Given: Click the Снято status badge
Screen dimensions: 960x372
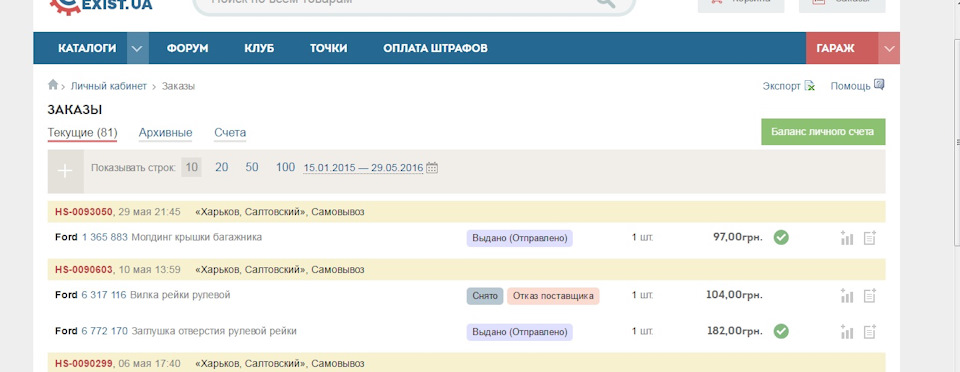Looking at the screenshot, I should coord(485,296).
